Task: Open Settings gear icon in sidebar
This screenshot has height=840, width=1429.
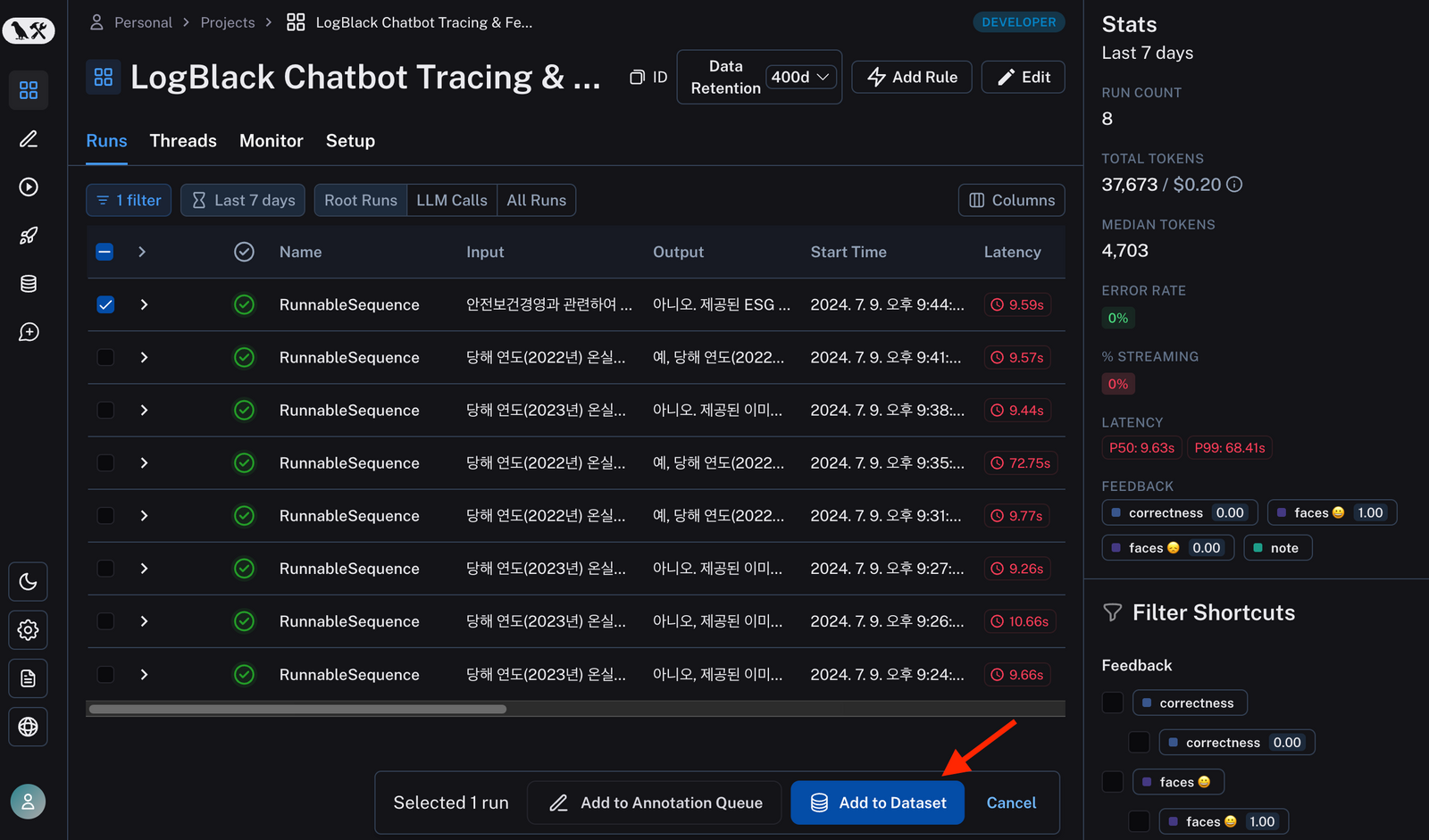Action: [29, 630]
